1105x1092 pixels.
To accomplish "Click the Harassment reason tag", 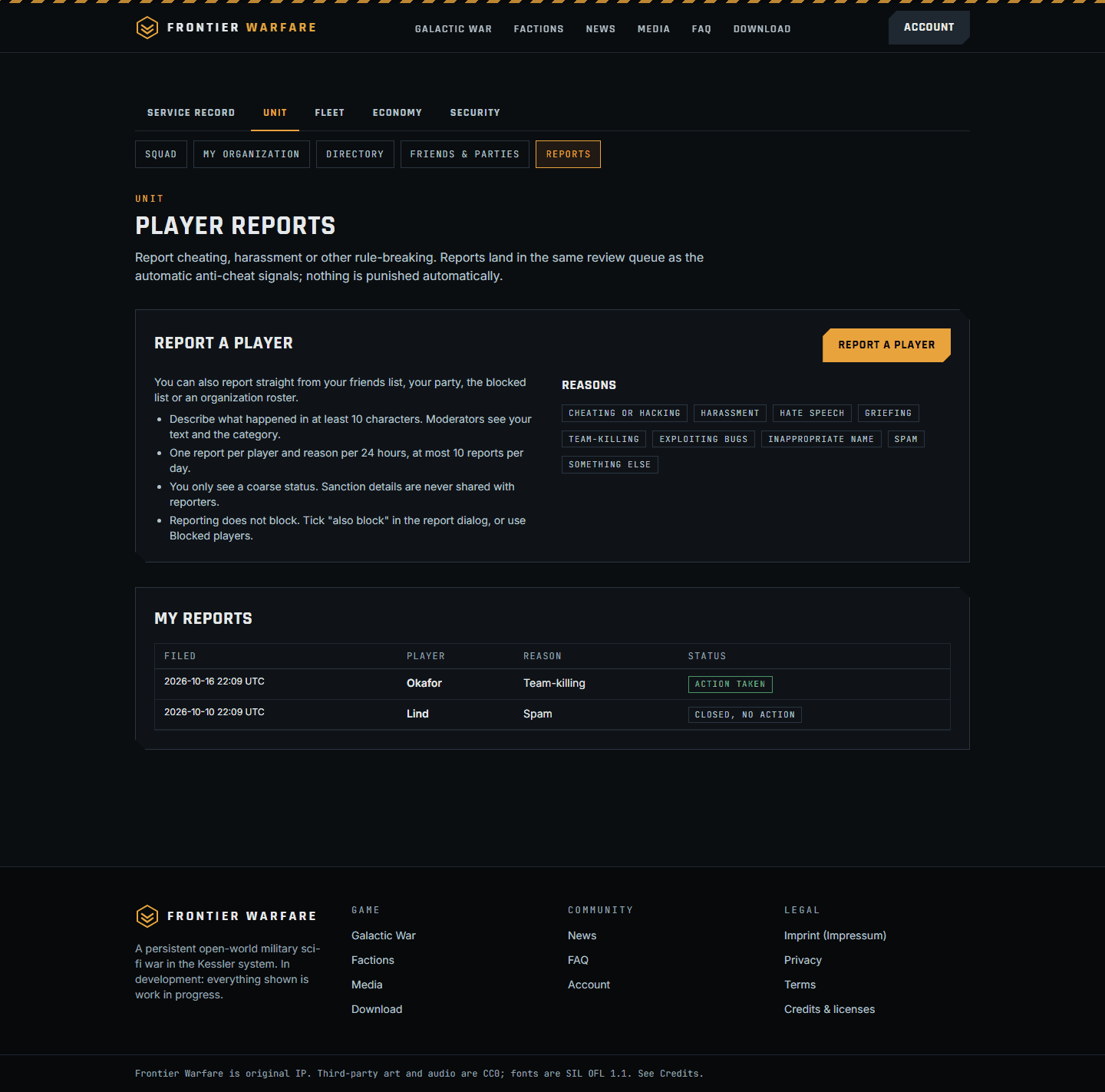I will coord(730,414).
